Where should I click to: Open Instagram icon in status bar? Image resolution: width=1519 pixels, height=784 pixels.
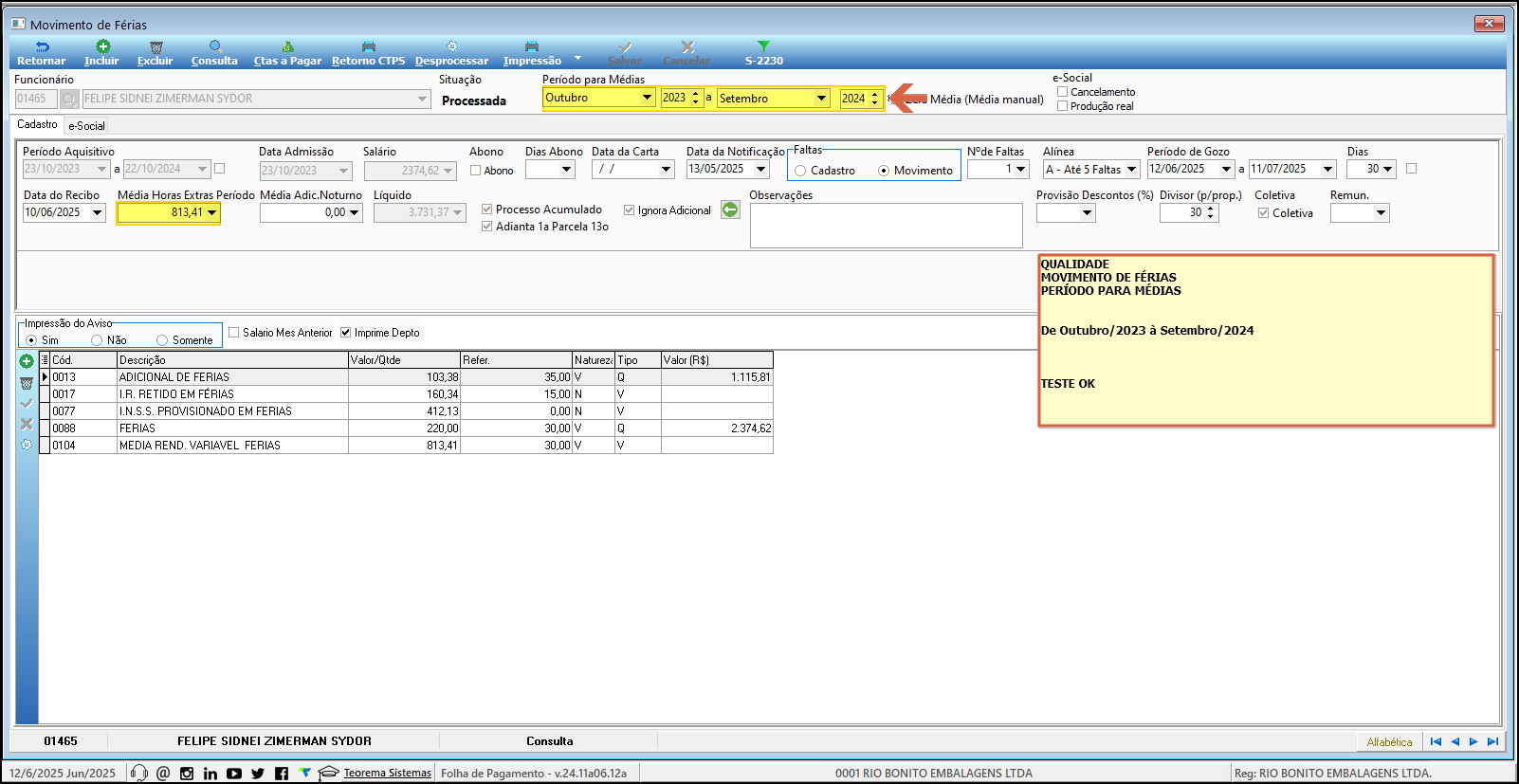click(187, 774)
